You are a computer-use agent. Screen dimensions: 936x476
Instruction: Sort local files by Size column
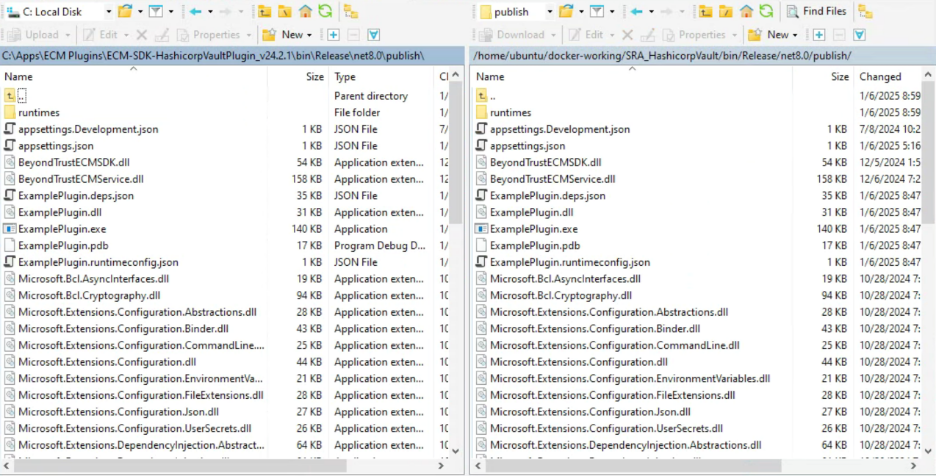click(x=298, y=76)
